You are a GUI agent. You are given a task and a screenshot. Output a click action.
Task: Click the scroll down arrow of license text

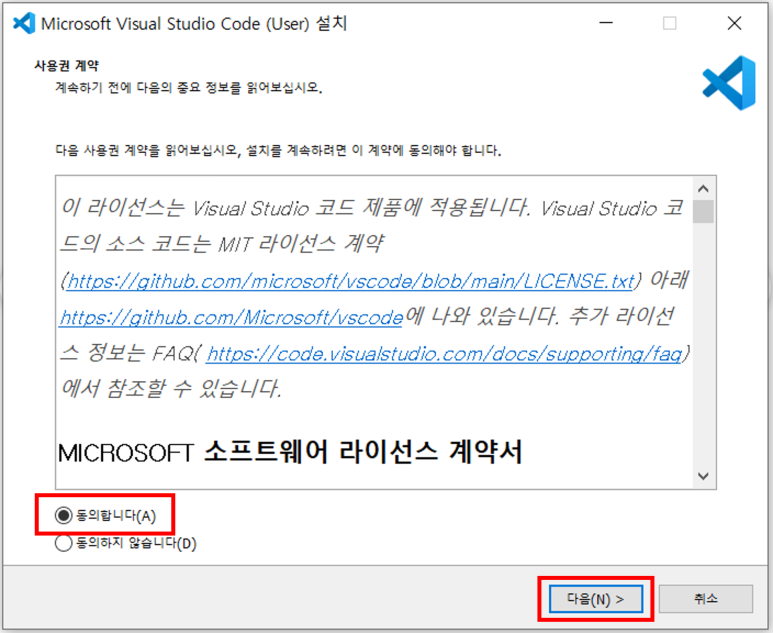click(x=703, y=476)
